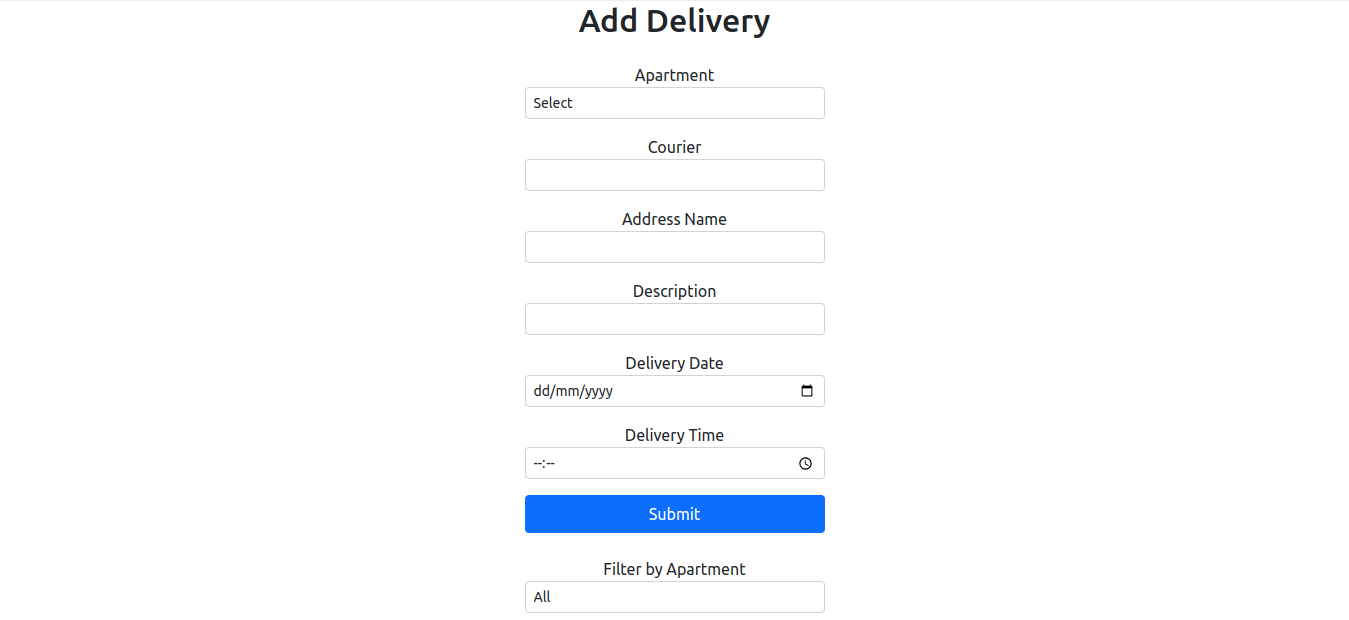This screenshot has width=1349, height=620.
Task: Select the year (yyyy) segment of Delivery Date
Action: tap(598, 391)
